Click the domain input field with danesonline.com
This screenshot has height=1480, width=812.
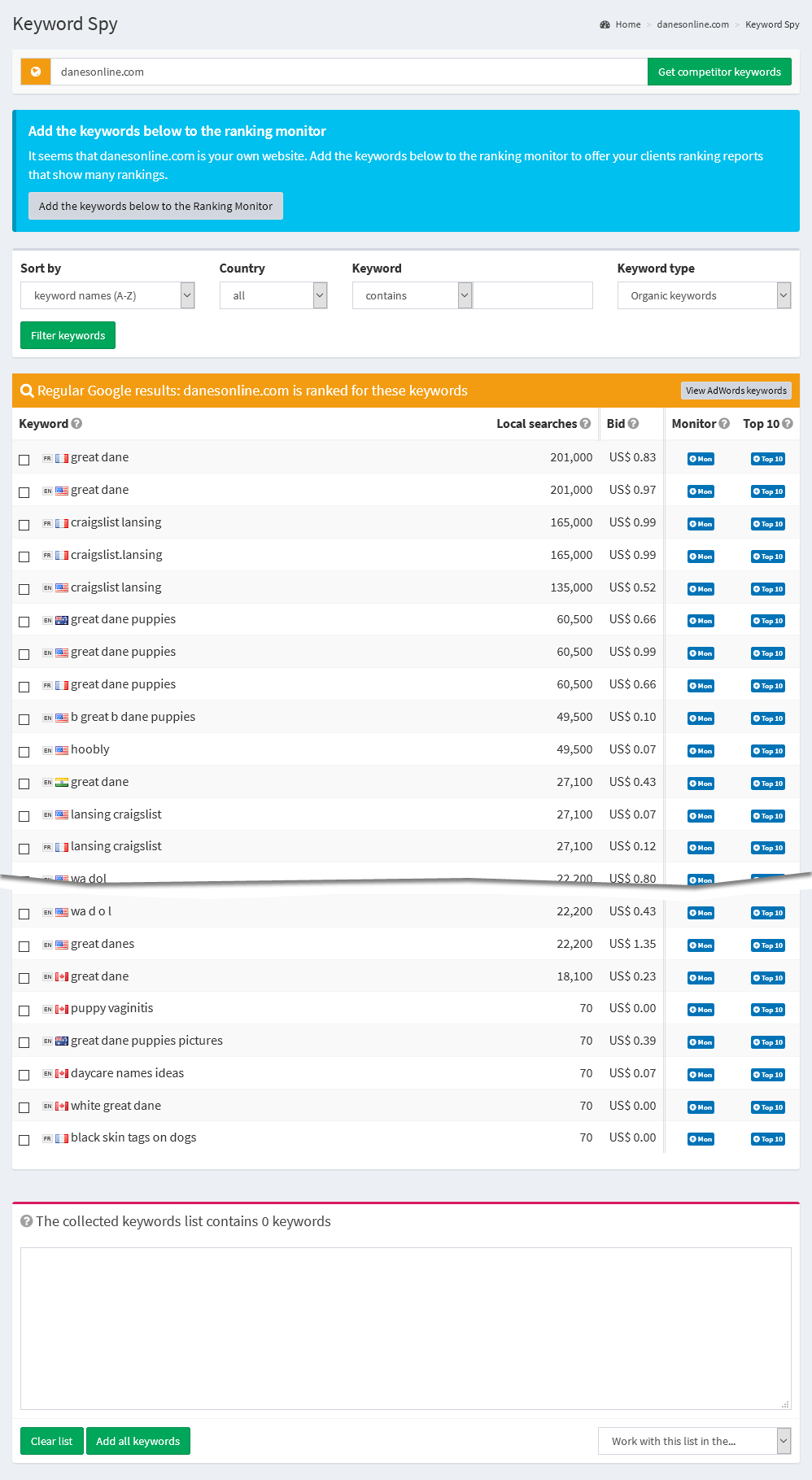tap(348, 72)
